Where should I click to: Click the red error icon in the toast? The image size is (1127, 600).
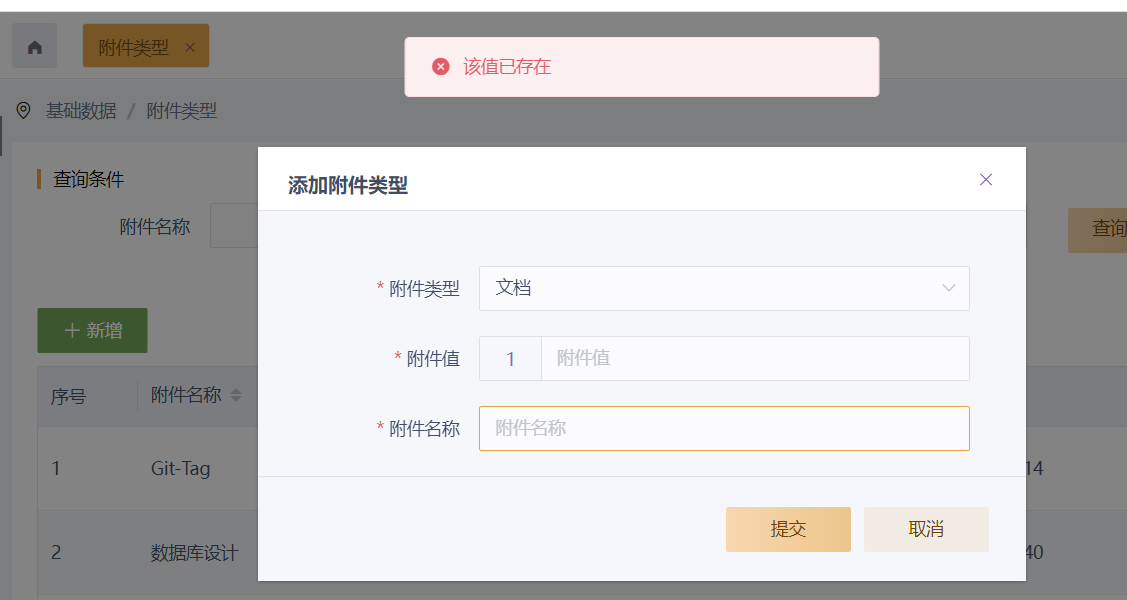click(441, 67)
